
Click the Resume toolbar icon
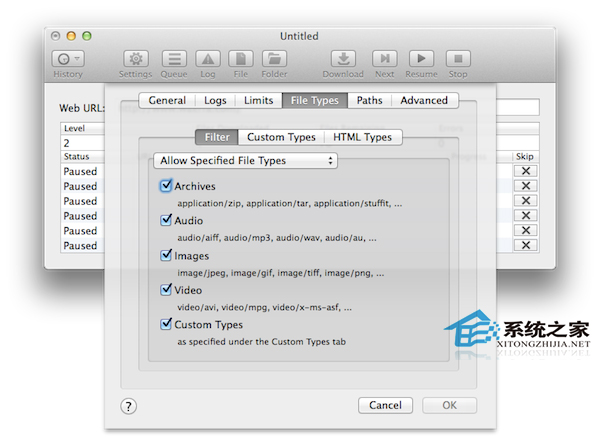coord(421,59)
